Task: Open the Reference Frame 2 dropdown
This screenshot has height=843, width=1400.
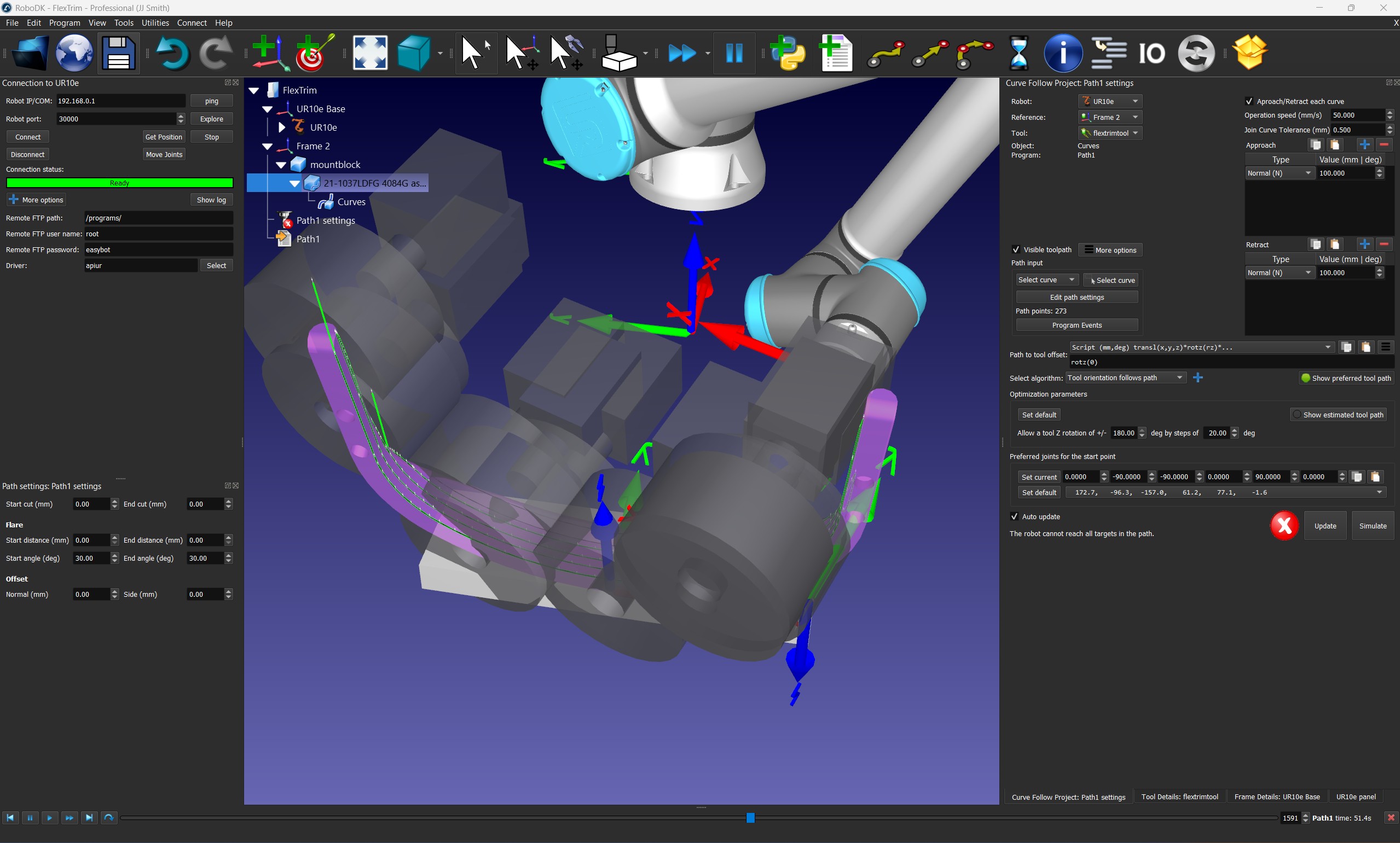Action: coord(1110,118)
